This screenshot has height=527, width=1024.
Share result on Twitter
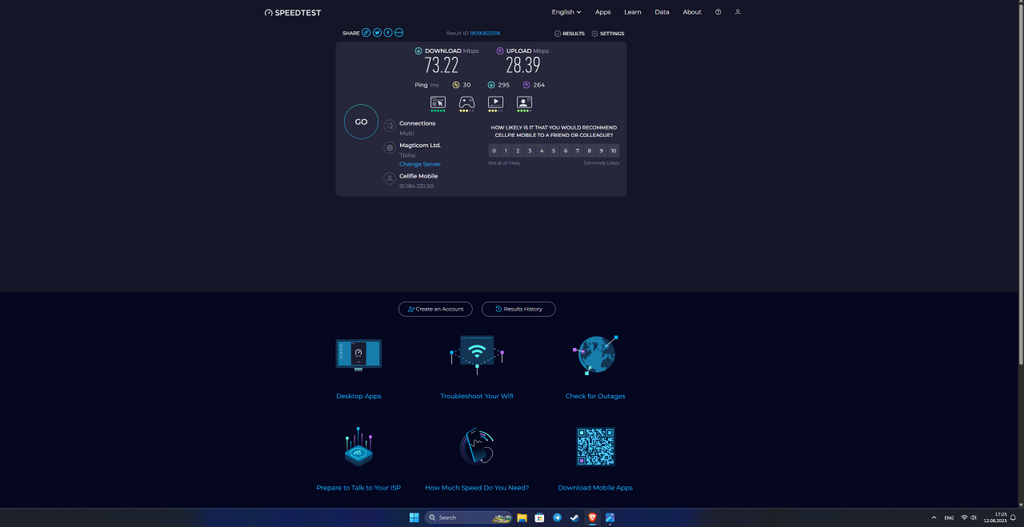click(x=377, y=33)
